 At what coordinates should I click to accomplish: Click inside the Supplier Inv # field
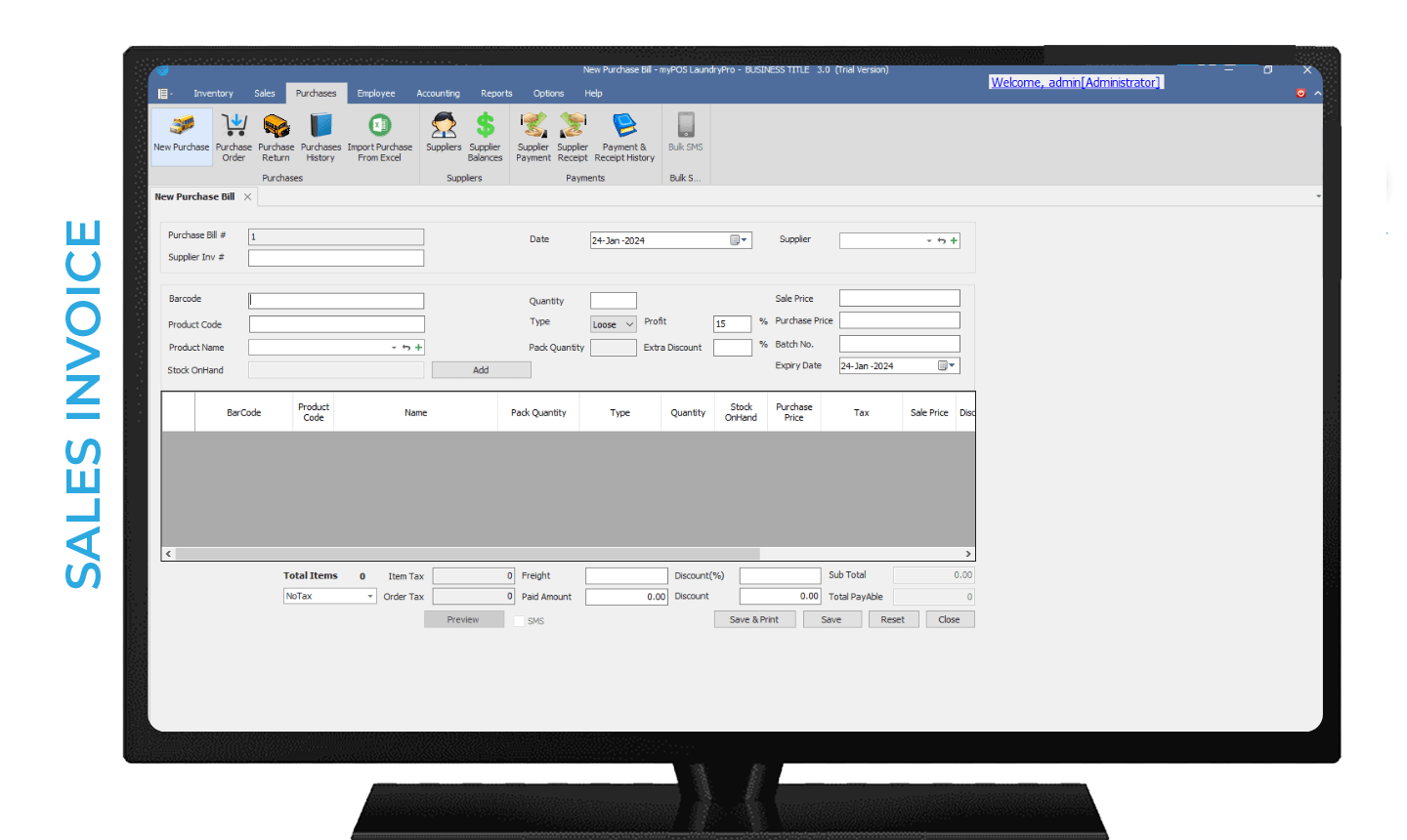click(335, 257)
